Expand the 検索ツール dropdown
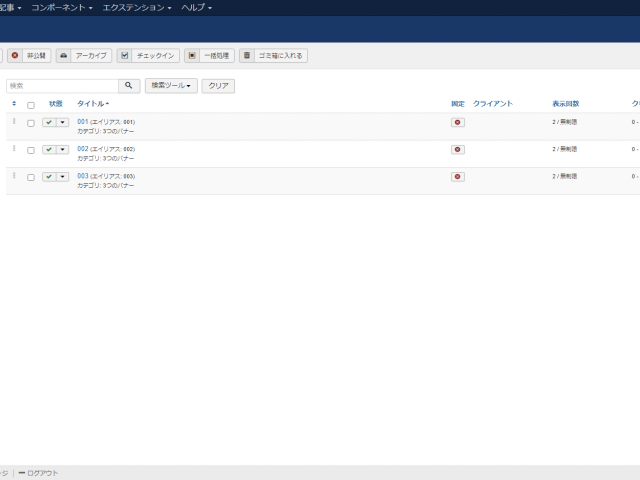Viewport: 640px width, 480px height. tap(171, 86)
